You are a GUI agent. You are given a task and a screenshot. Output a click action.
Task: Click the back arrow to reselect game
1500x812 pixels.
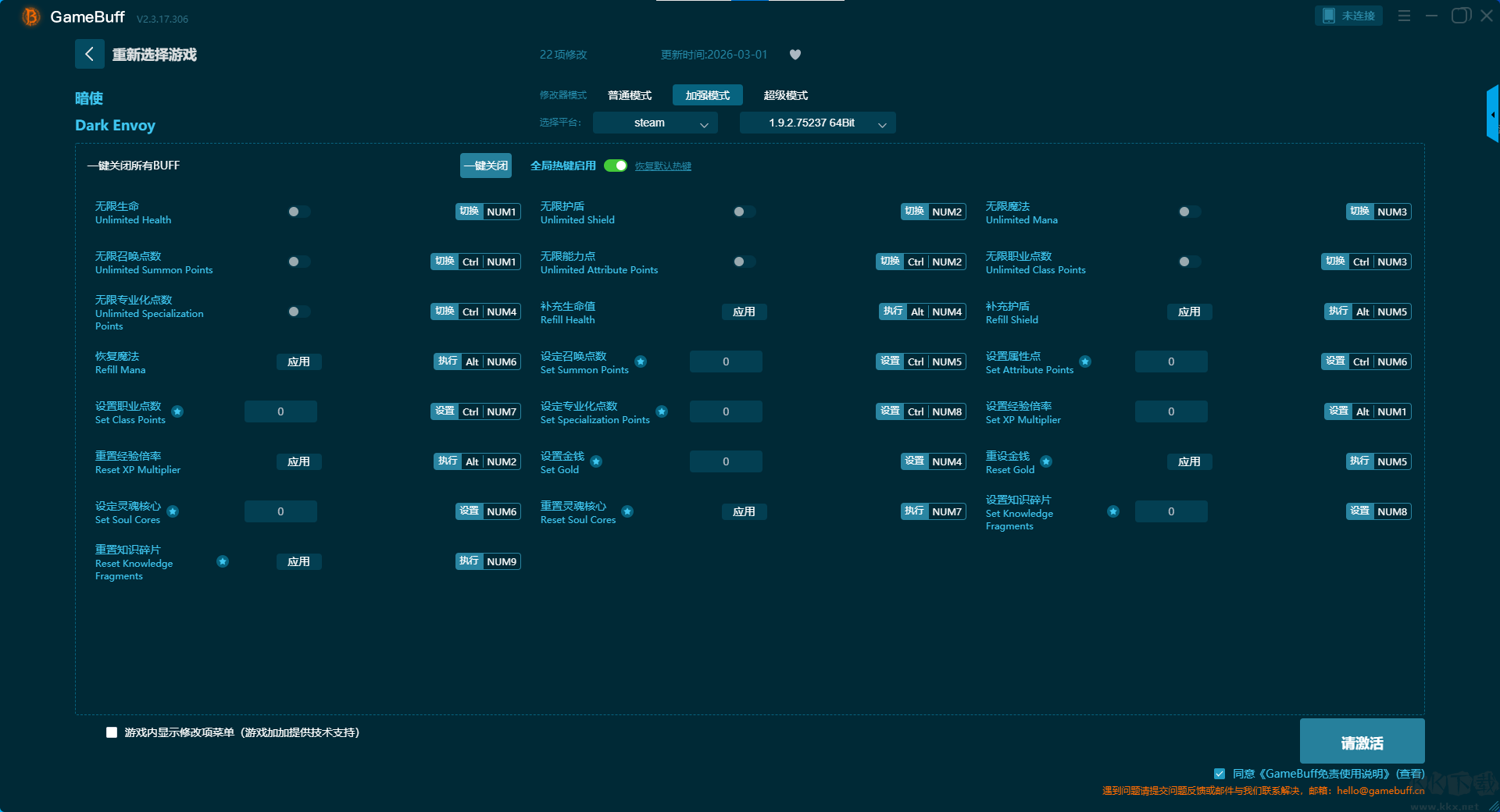click(x=89, y=54)
